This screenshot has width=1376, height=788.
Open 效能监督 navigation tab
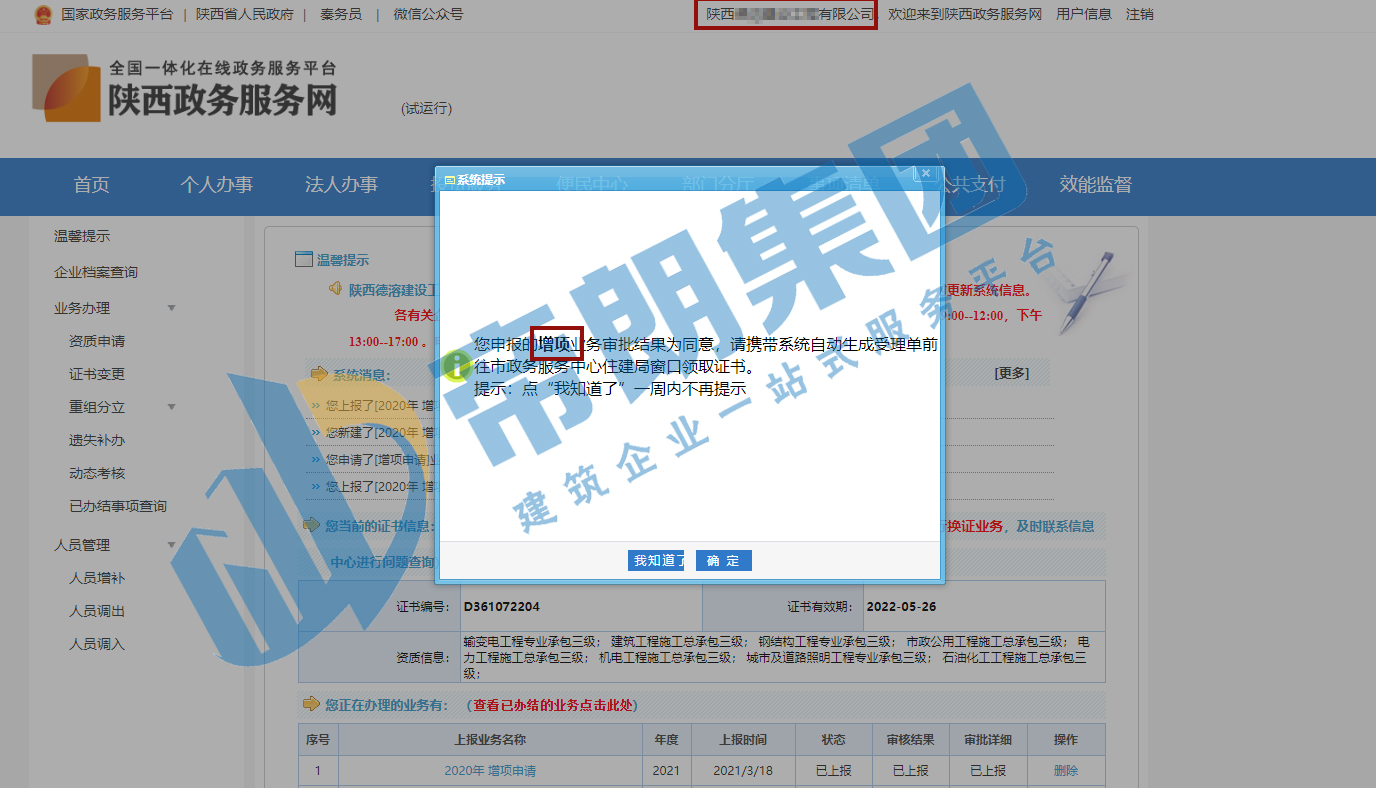pyautogui.click(x=1096, y=185)
